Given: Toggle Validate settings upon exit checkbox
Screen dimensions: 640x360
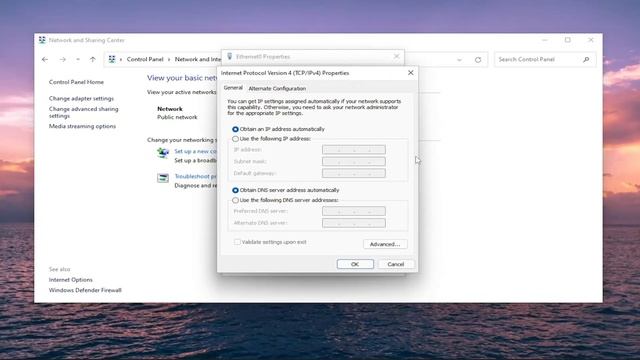Looking at the screenshot, I should (x=237, y=242).
